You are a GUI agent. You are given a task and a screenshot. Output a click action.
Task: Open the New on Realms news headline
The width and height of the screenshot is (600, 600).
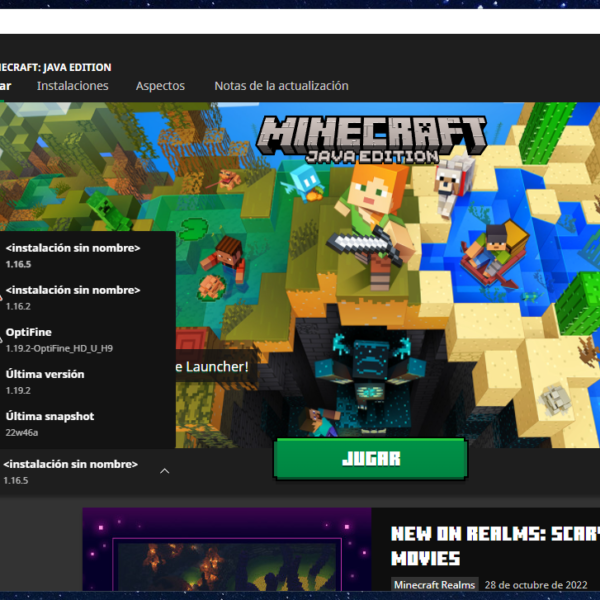[495, 546]
